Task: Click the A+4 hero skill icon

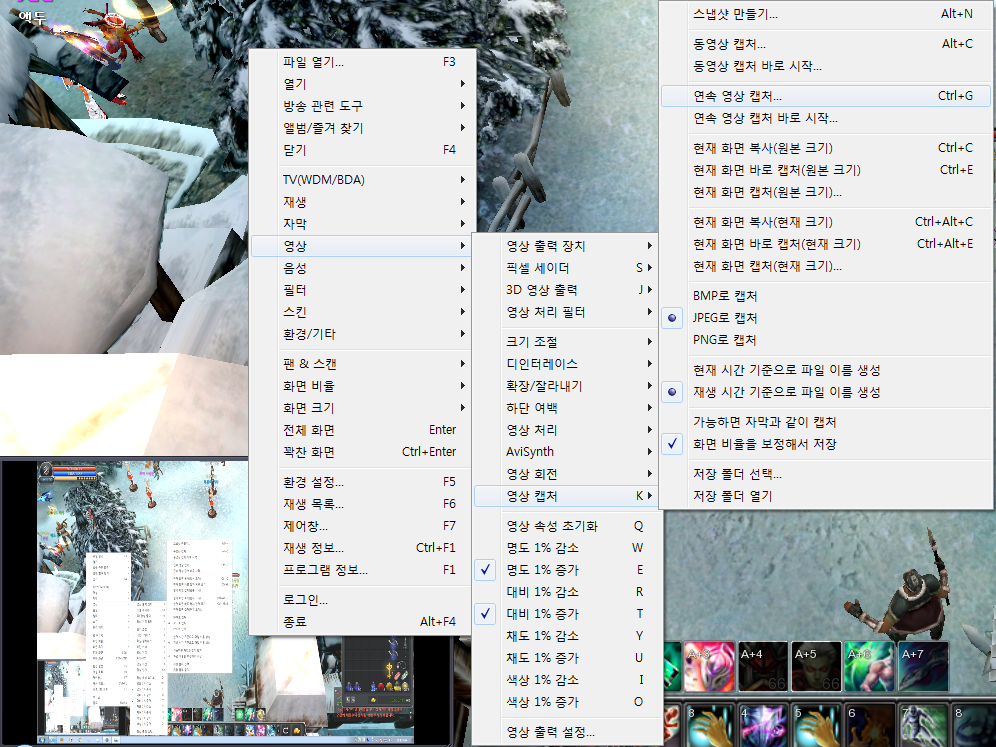Action: 762,666
